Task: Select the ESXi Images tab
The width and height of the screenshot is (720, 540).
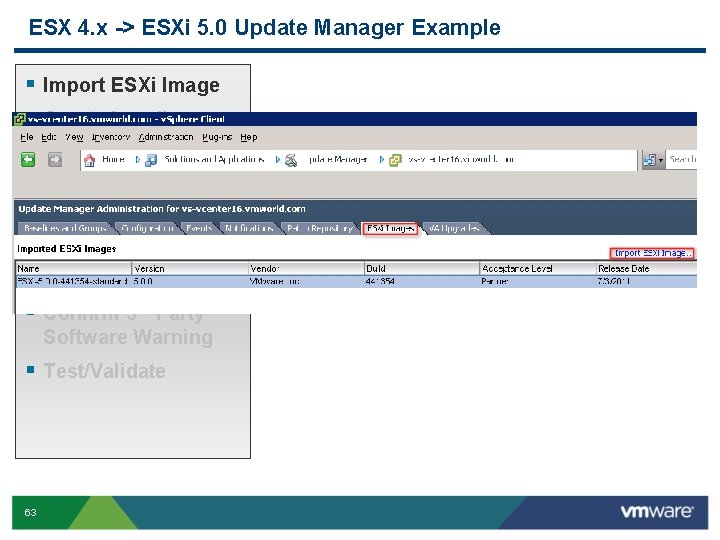Action: coord(390,228)
